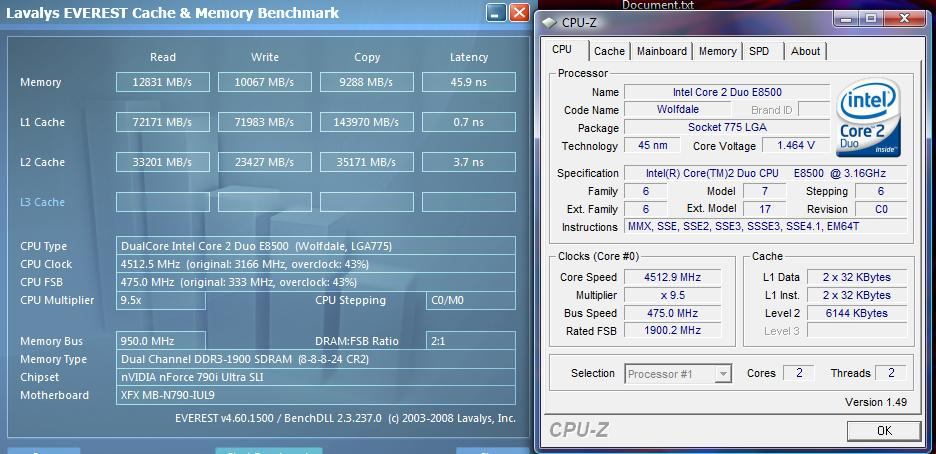Viewport: 936px width, 454px height.
Task: Click the Code Name Wolfdale field
Action: click(x=678, y=110)
